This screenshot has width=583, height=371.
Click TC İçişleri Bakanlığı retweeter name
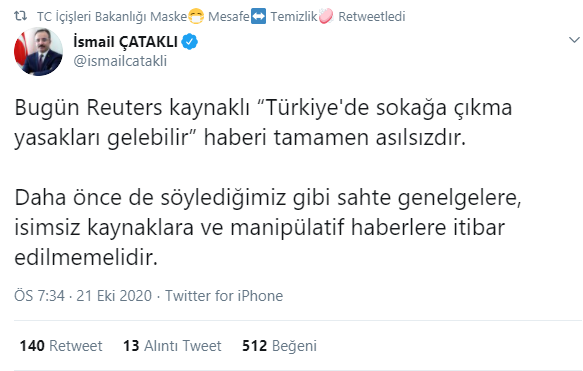(x=111, y=17)
